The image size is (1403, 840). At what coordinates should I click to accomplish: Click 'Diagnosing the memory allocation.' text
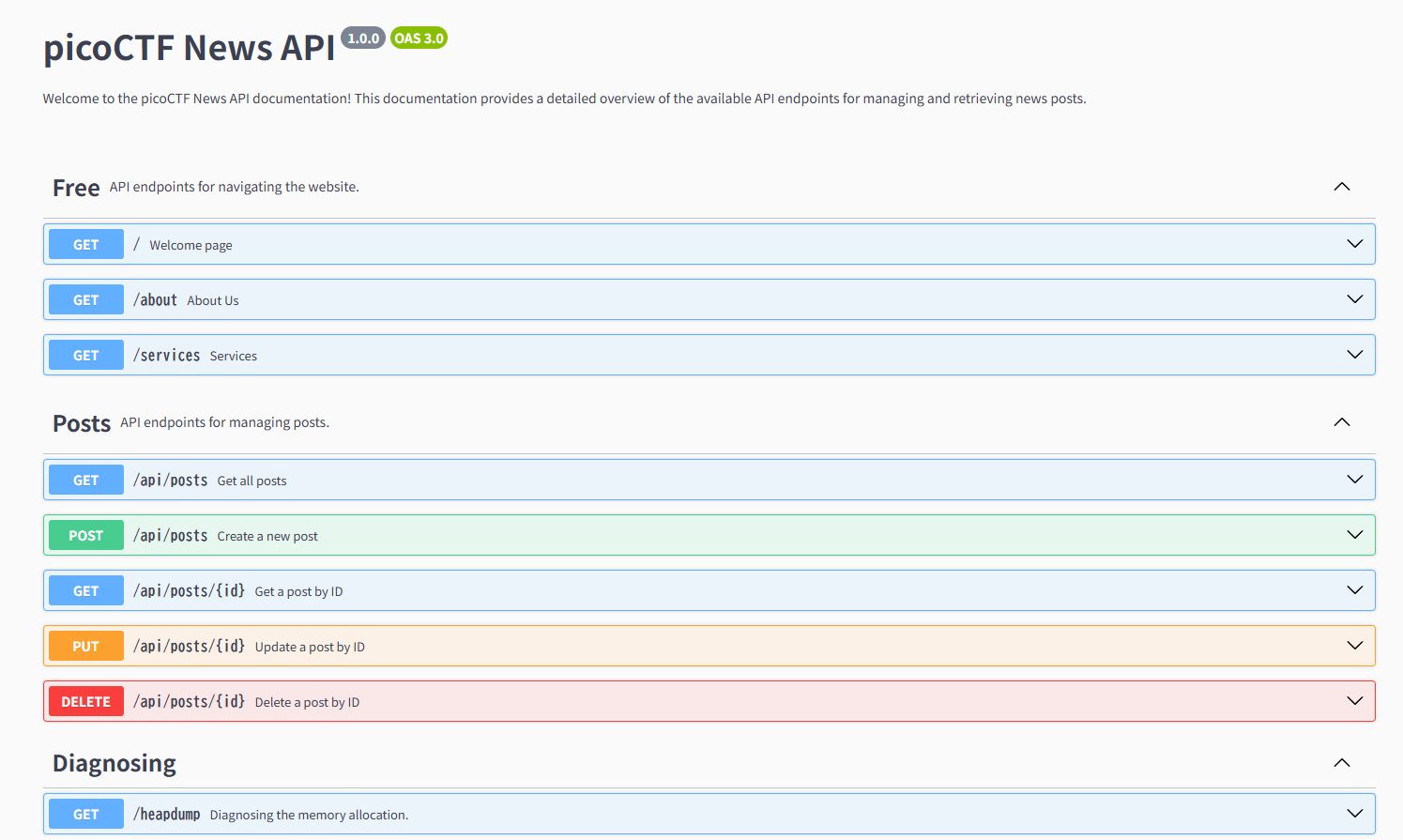pyautogui.click(x=309, y=815)
